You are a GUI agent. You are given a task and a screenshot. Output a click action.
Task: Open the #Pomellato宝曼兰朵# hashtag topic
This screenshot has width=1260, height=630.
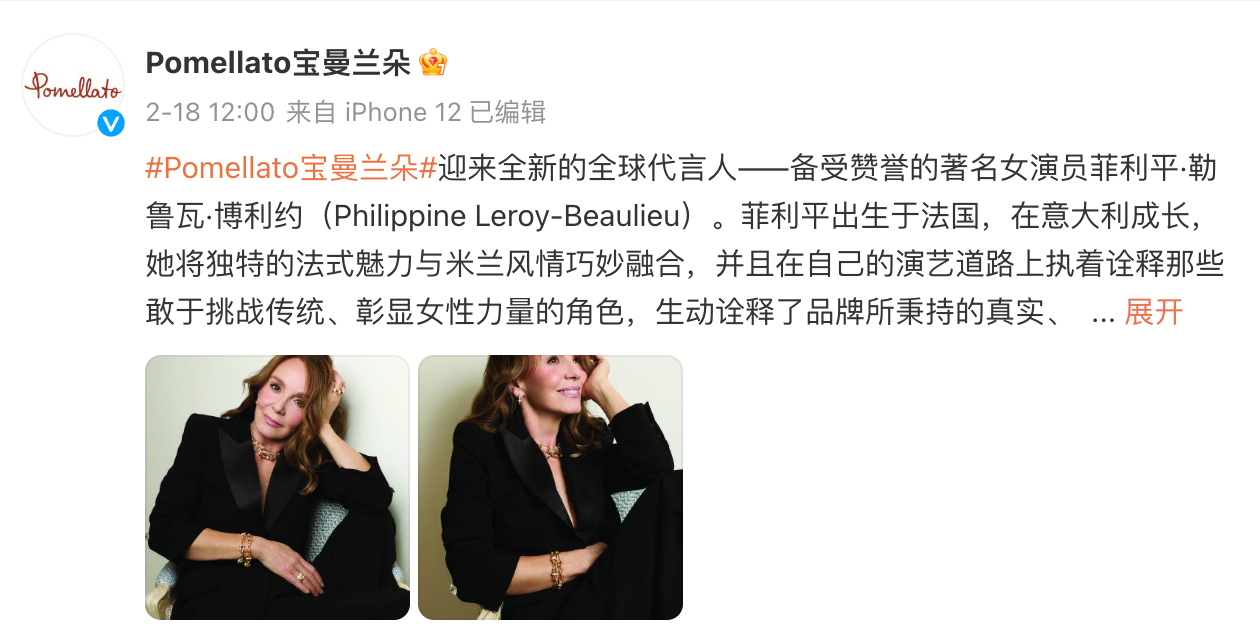(x=291, y=168)
